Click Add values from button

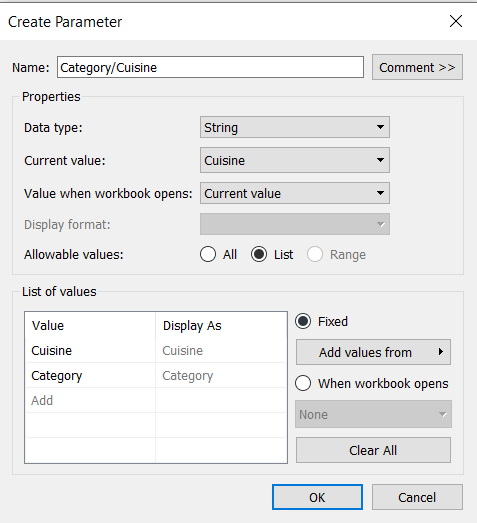click(x=373, y=352)
